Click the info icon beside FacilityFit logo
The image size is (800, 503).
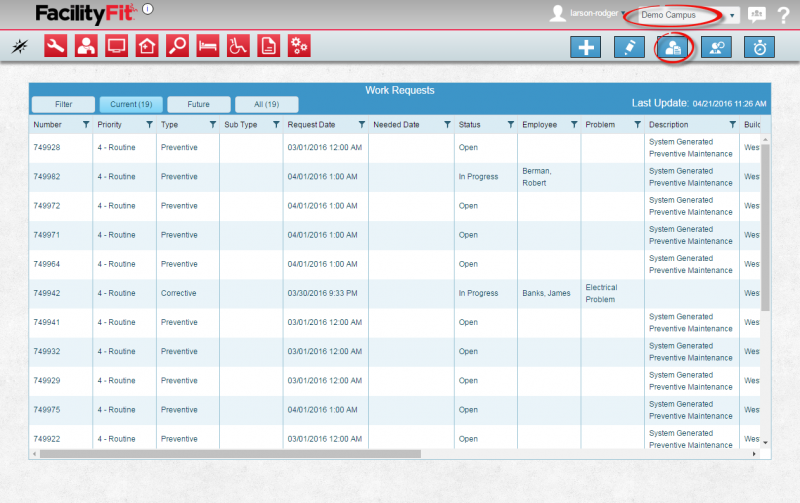coord(148,9)
